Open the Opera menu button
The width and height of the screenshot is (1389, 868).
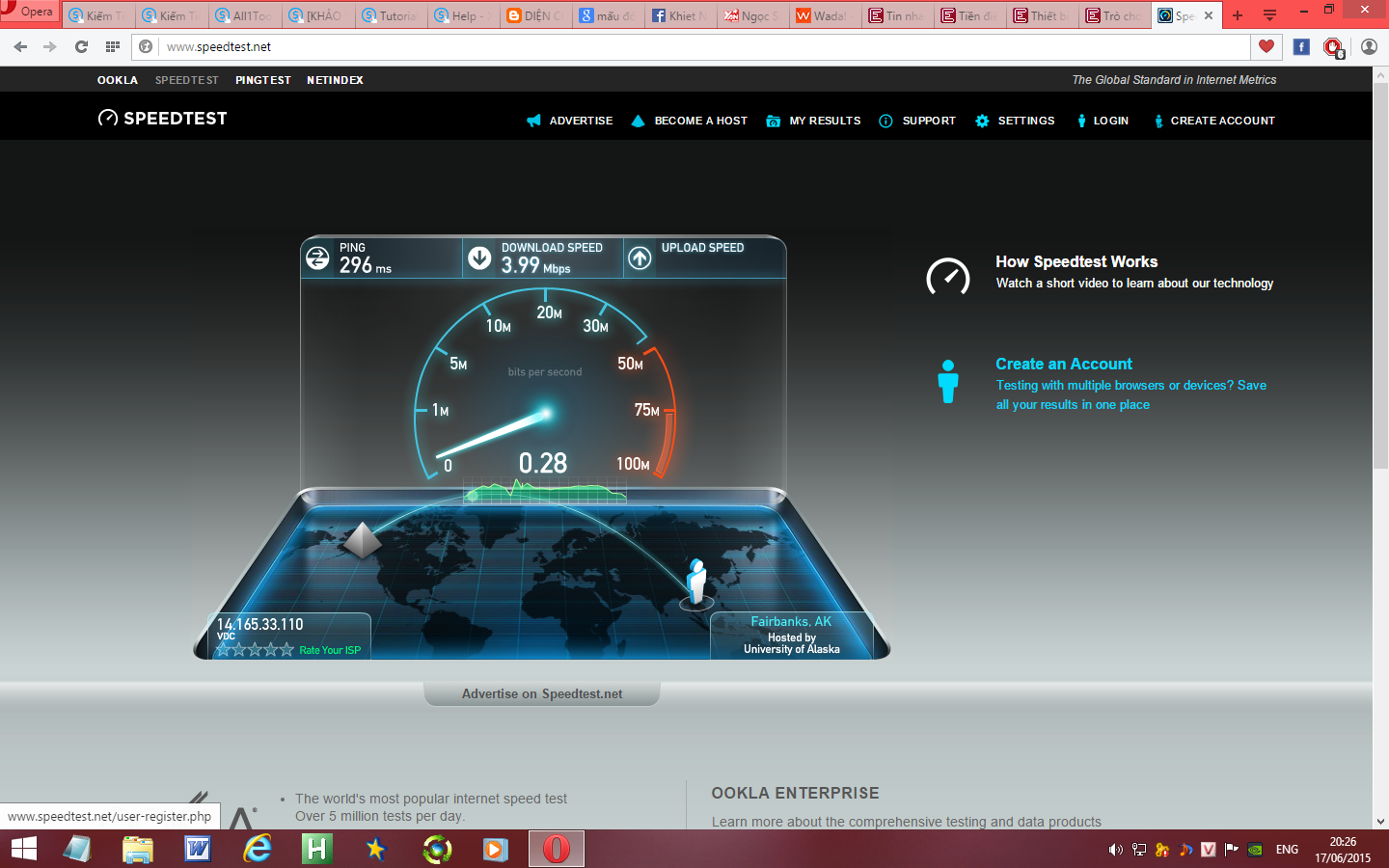[29, 13]
